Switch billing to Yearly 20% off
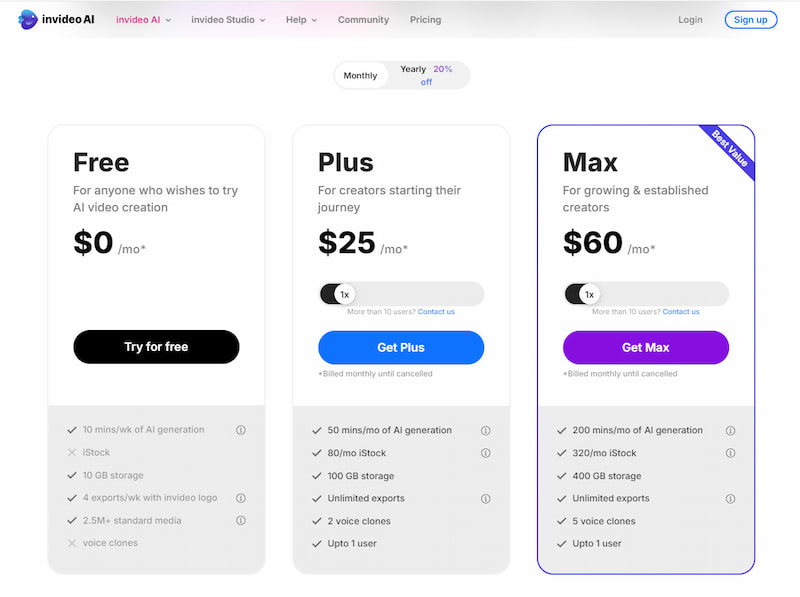 click(426, 75)
